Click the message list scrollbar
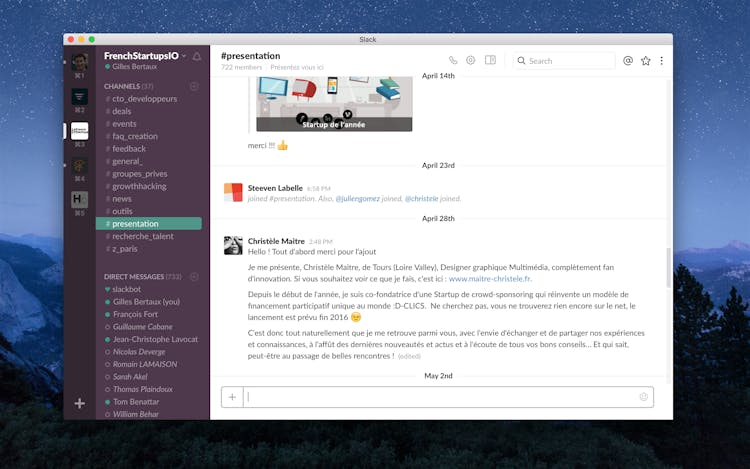Viewport: 750px width, 469px height. pyautogui.click(x=668, y=265)
